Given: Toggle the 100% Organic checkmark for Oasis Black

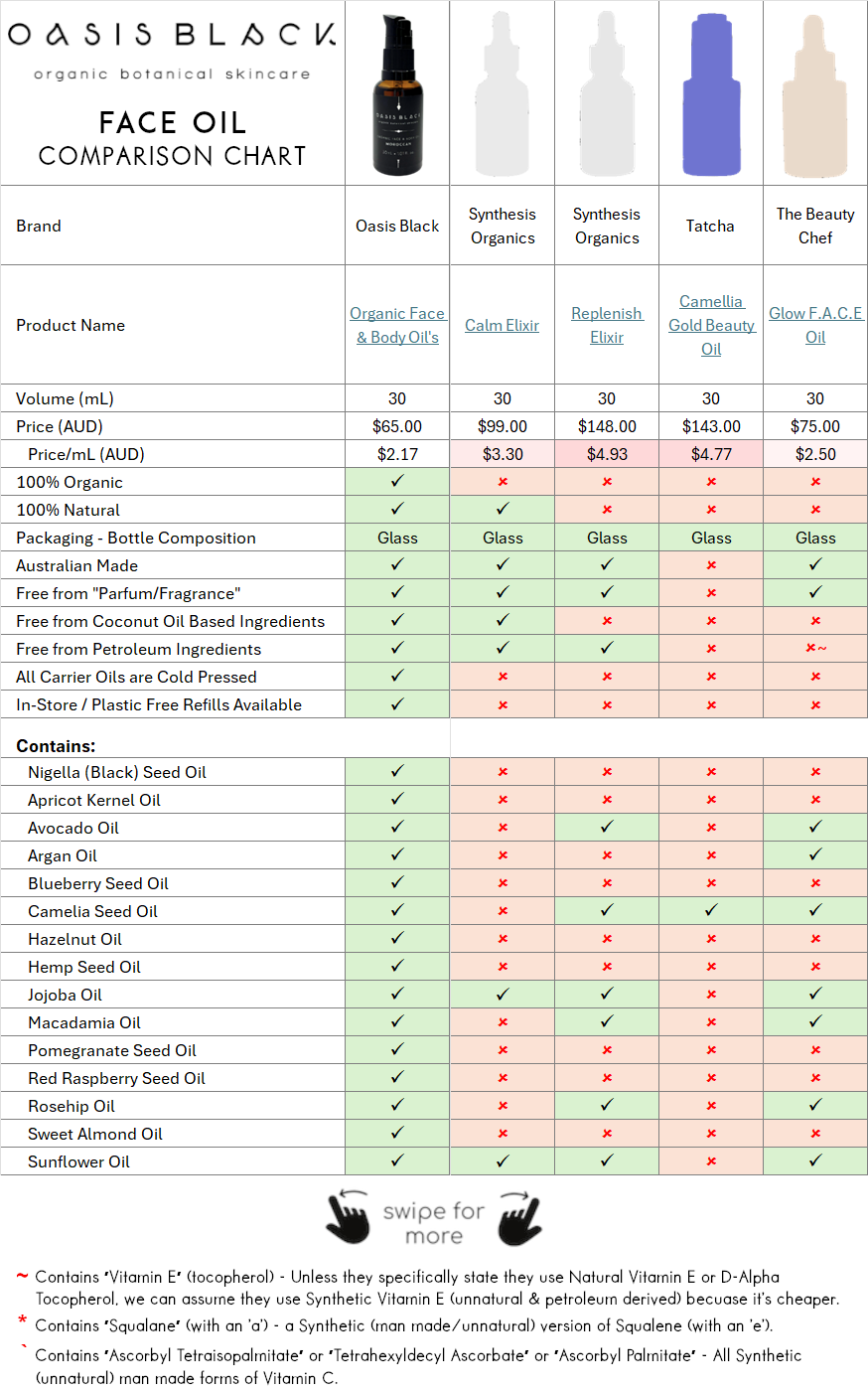Looking at the screenshot, I should point(397,481).
